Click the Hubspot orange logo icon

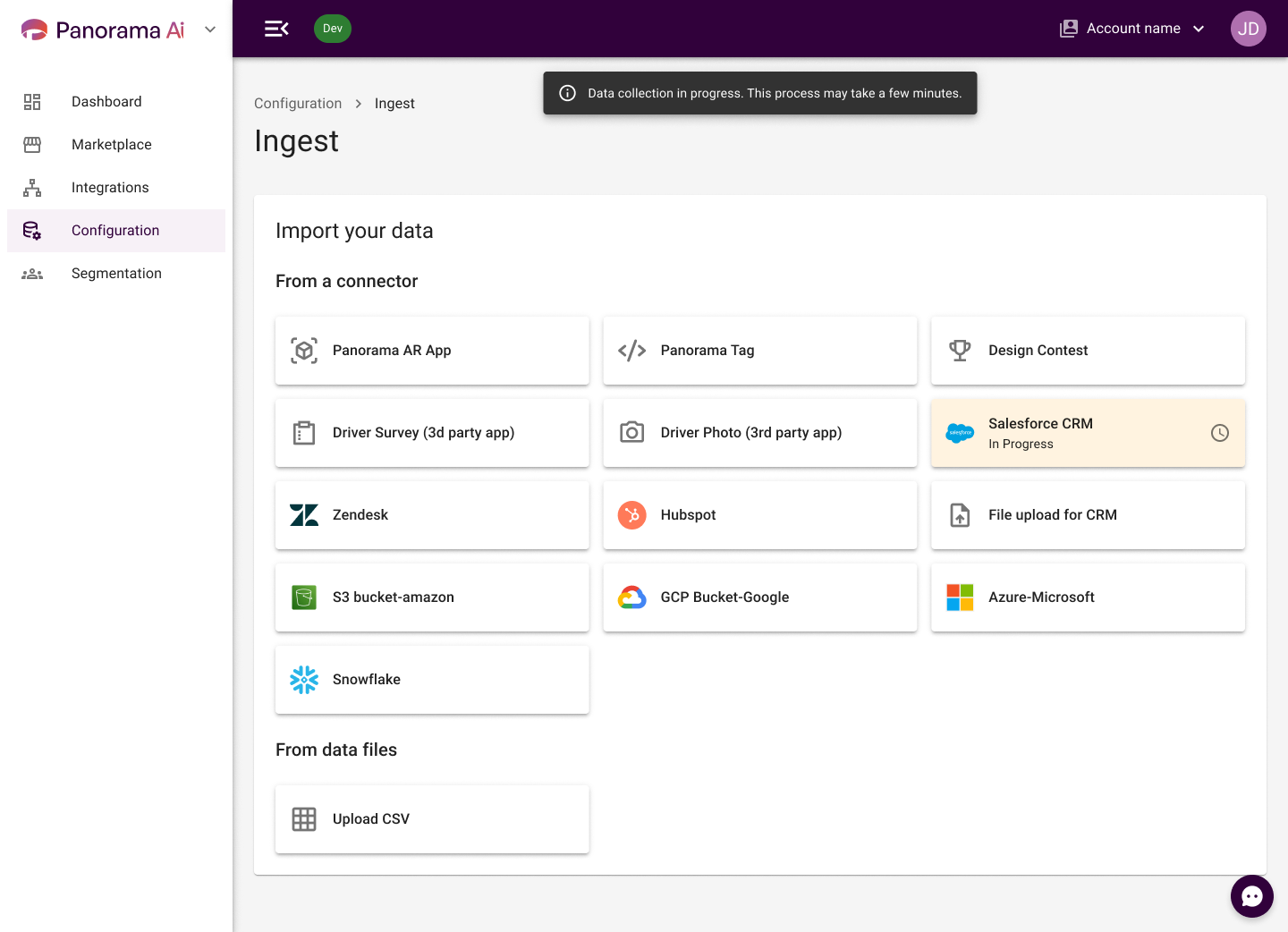tap(632, 515)
